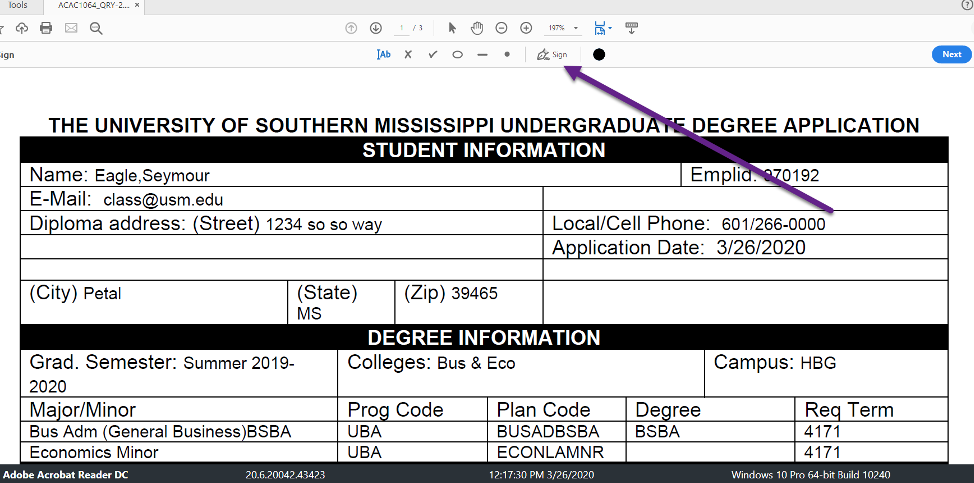Click the Degree cell value BSBA
This screenshot has height=483, width=974.
coord(657,431)
